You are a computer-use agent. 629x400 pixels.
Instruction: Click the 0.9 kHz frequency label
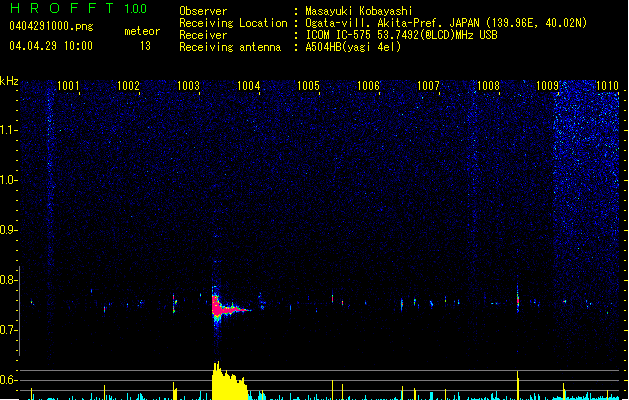point(9,230)
